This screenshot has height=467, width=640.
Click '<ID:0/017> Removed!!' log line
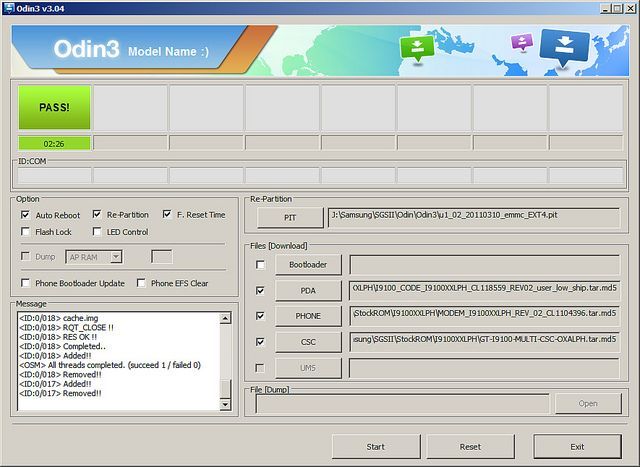coord(60,393)
